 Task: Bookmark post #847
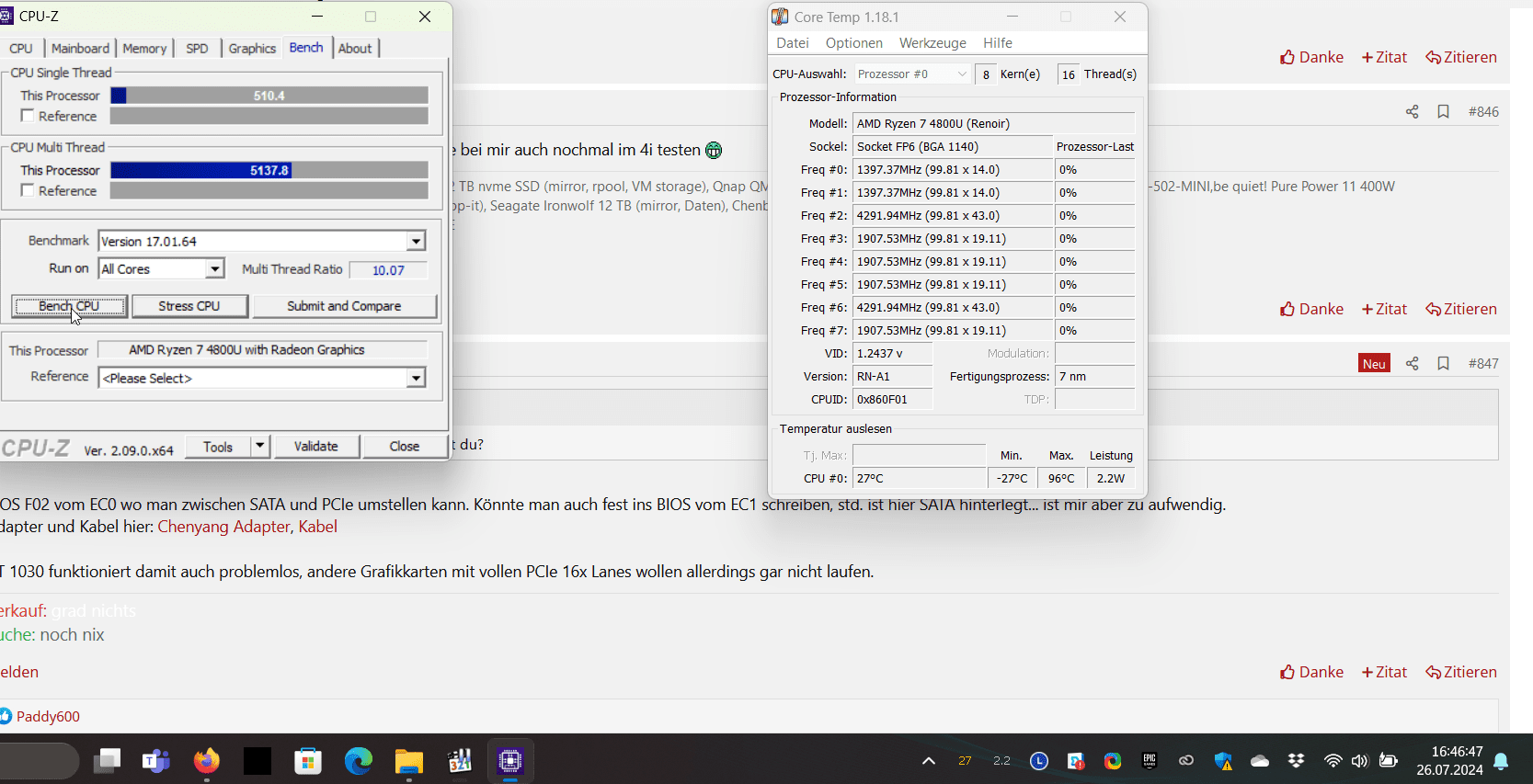(x=1443, y=363)
